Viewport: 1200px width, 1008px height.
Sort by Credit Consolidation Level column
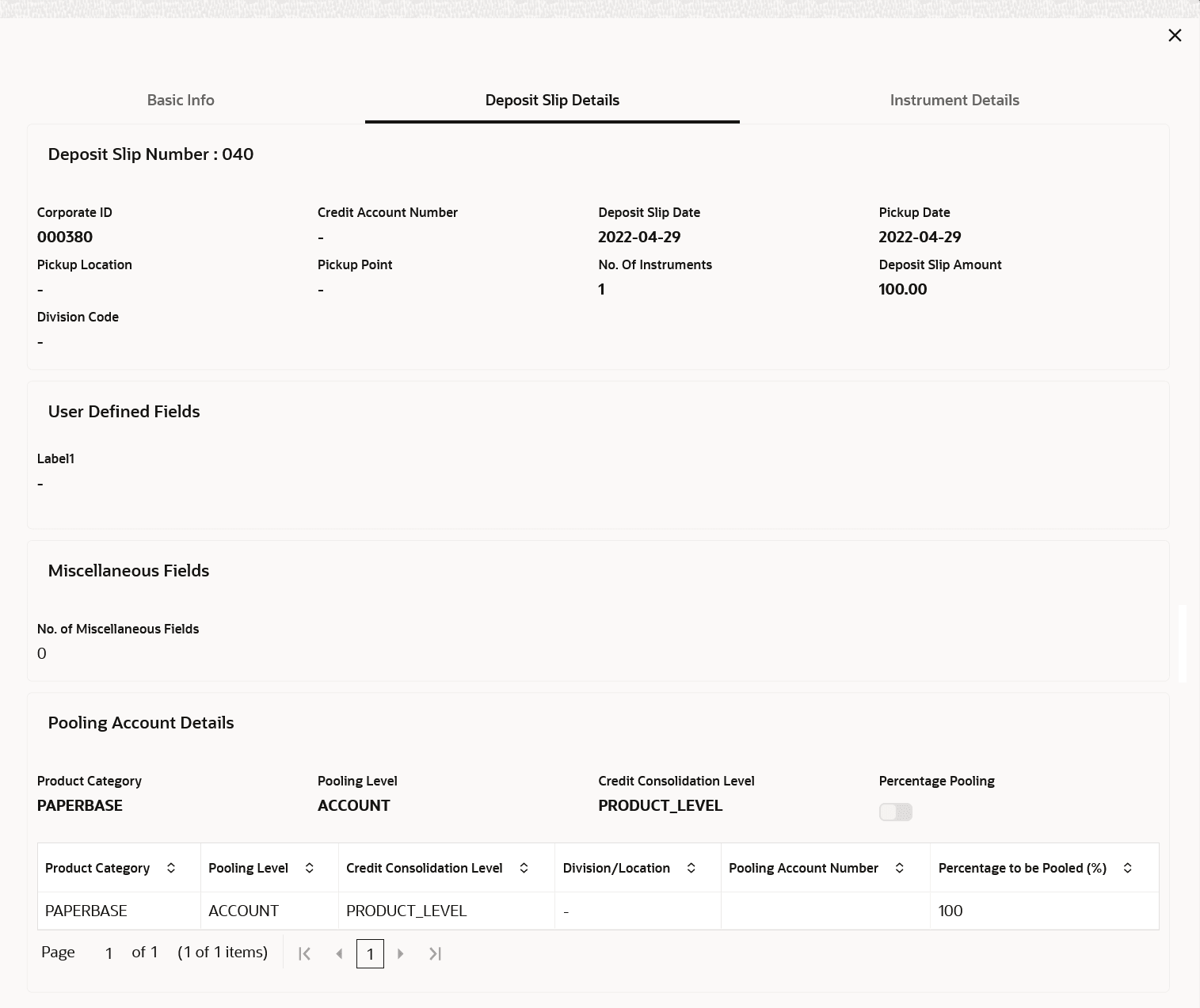click(x=524, y=869)
